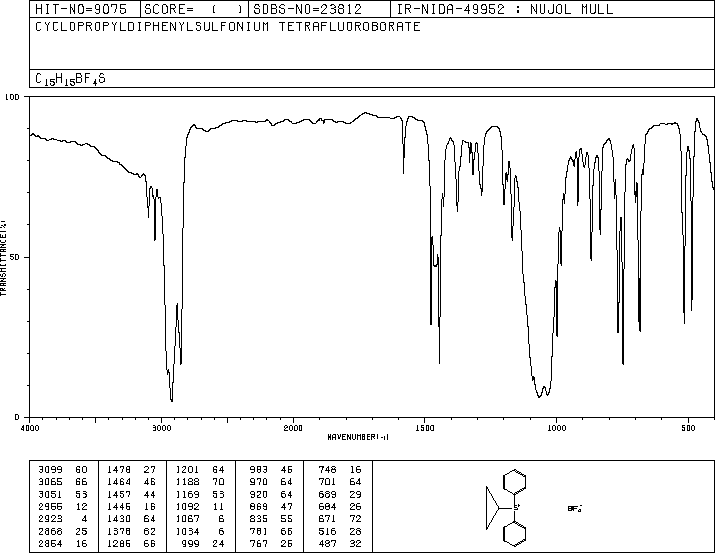Select the 781 peak entry
This screenshot has height=553, width=715.
coord(271,532)
